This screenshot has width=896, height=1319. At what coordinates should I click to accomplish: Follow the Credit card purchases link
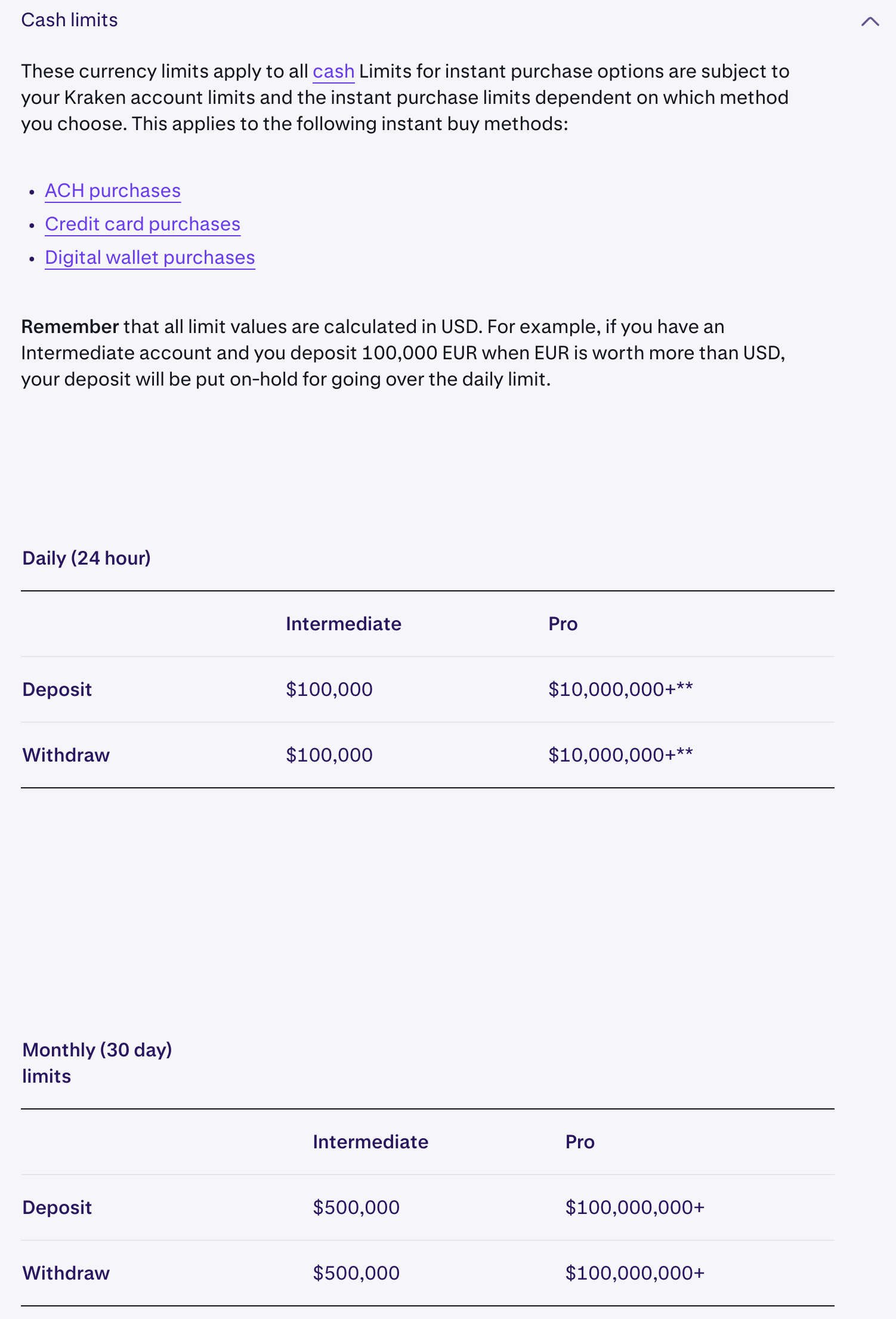[x=143, y=224]
